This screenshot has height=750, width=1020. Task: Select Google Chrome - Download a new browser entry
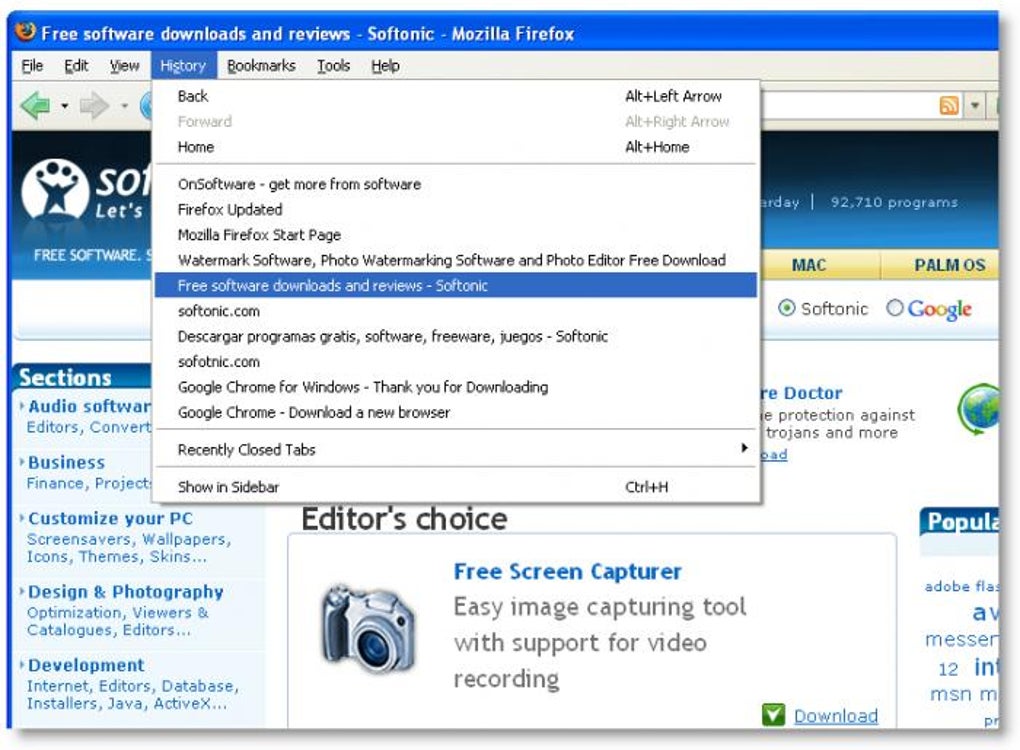tap(456, 412)
